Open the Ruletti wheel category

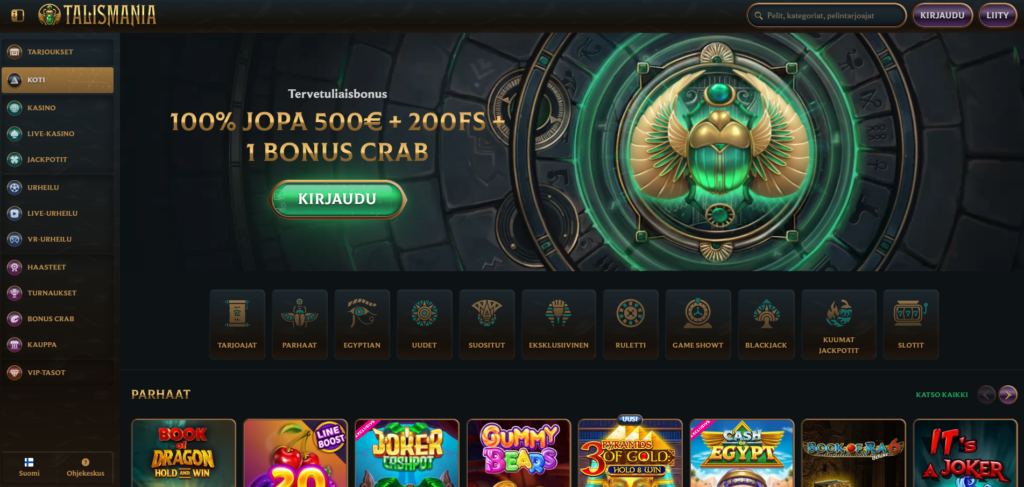point(630,324)
